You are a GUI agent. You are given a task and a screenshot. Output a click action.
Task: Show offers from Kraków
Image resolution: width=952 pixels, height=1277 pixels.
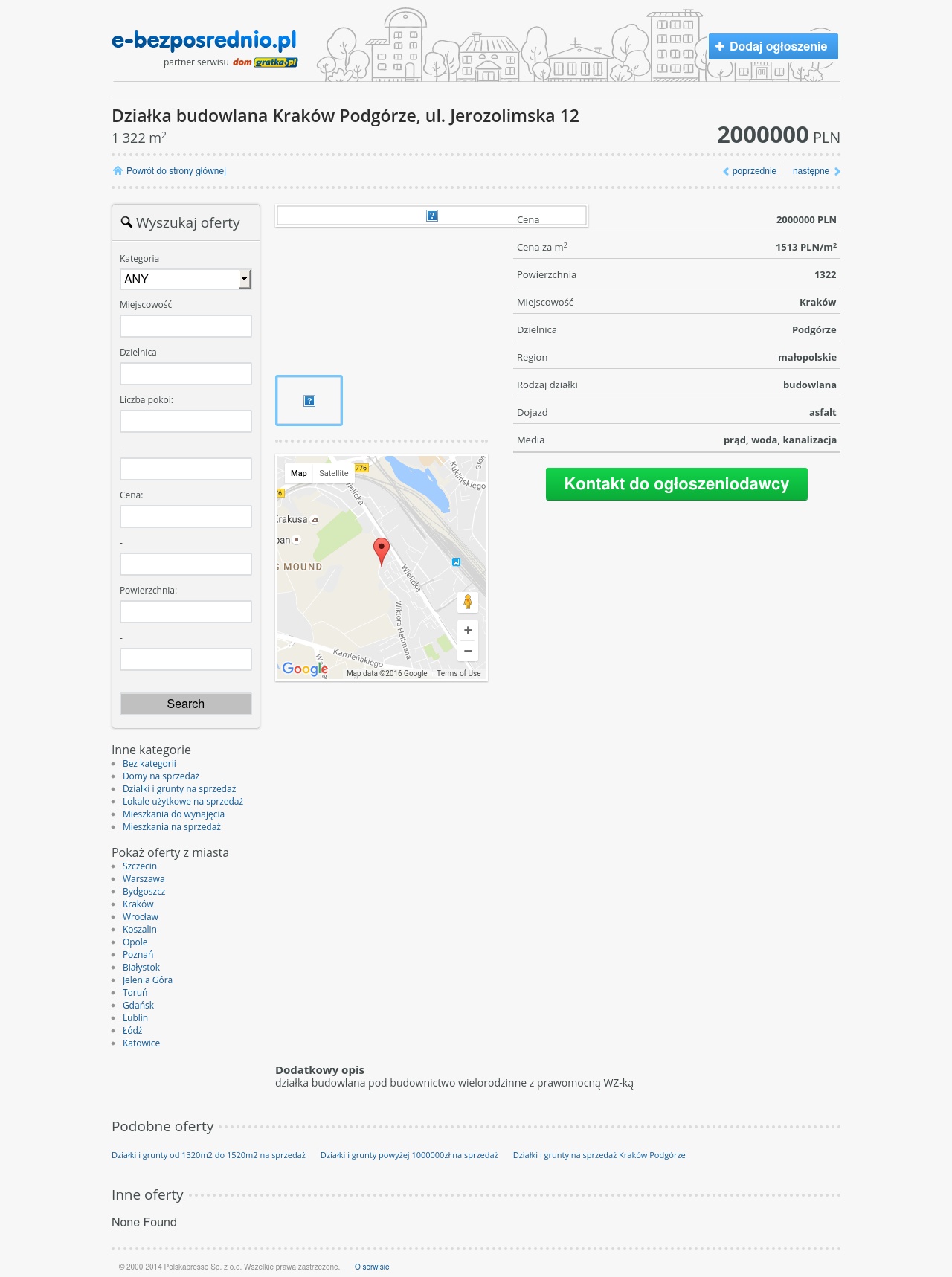[x=138, y=904]
